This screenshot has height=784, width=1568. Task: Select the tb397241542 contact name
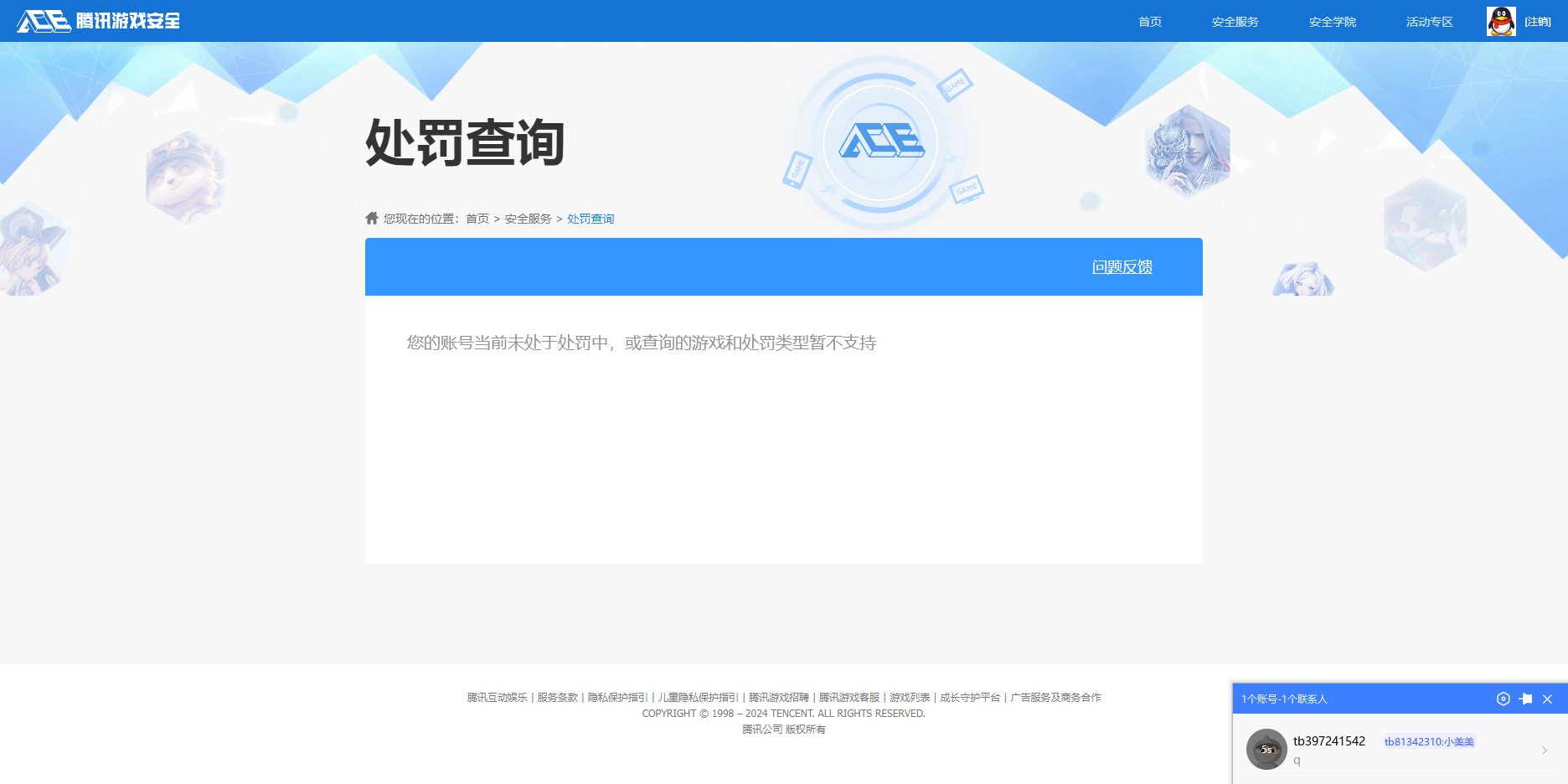coord(1329,740)
